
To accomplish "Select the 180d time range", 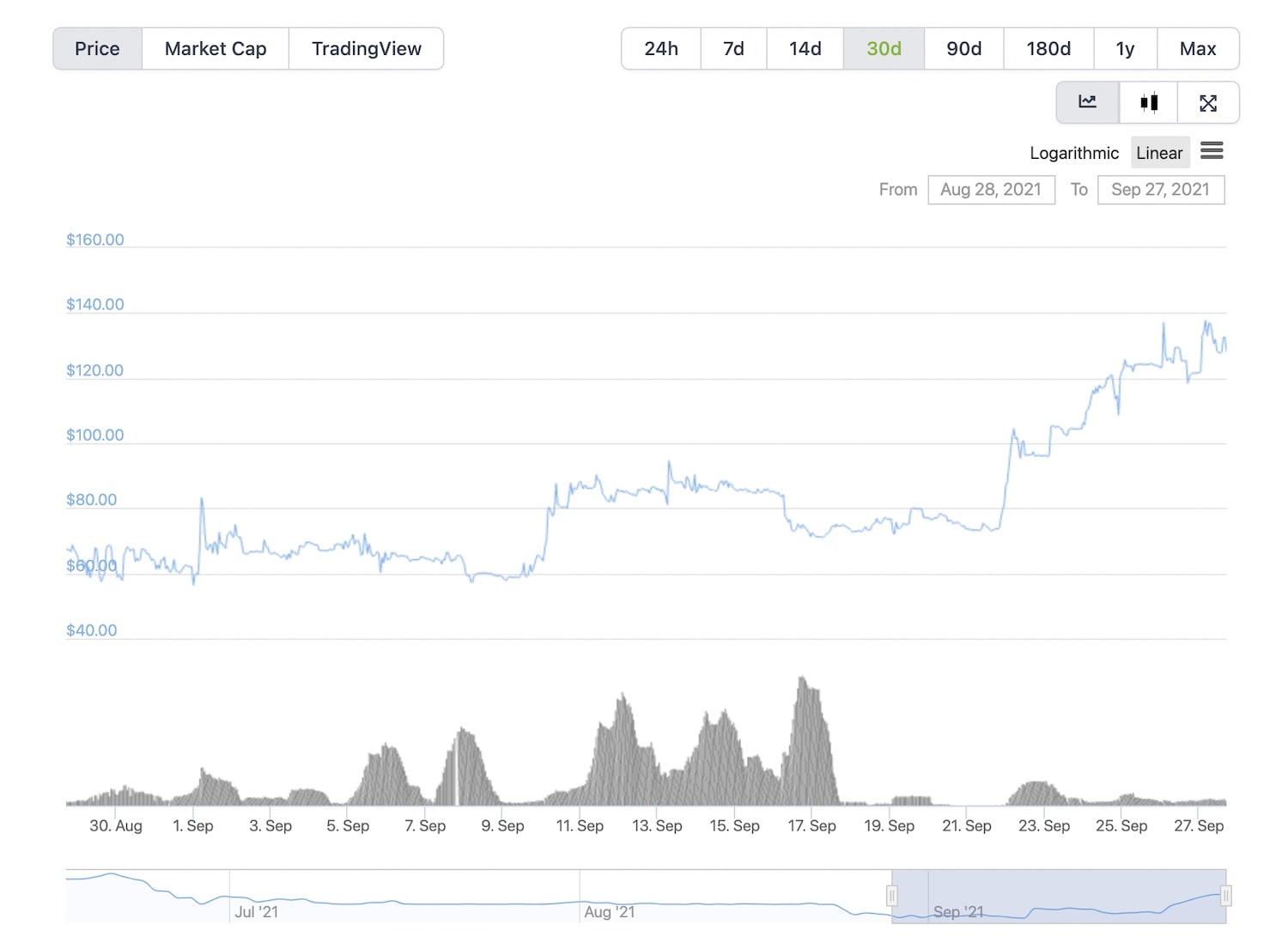I will [x=1048, y=48].
